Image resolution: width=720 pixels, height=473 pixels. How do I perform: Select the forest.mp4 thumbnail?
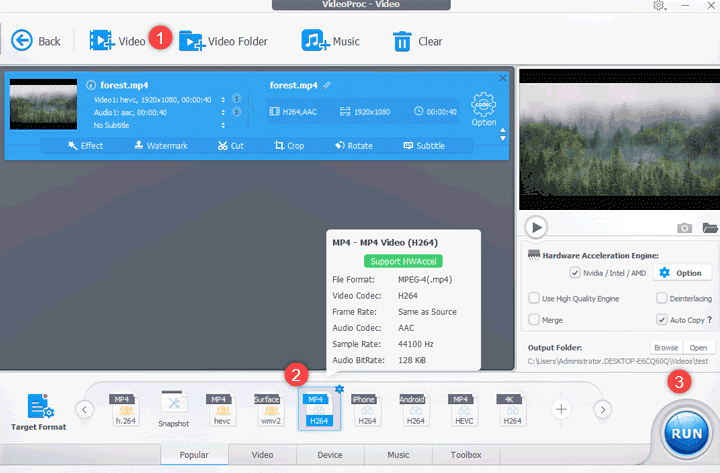click(44, 104)
